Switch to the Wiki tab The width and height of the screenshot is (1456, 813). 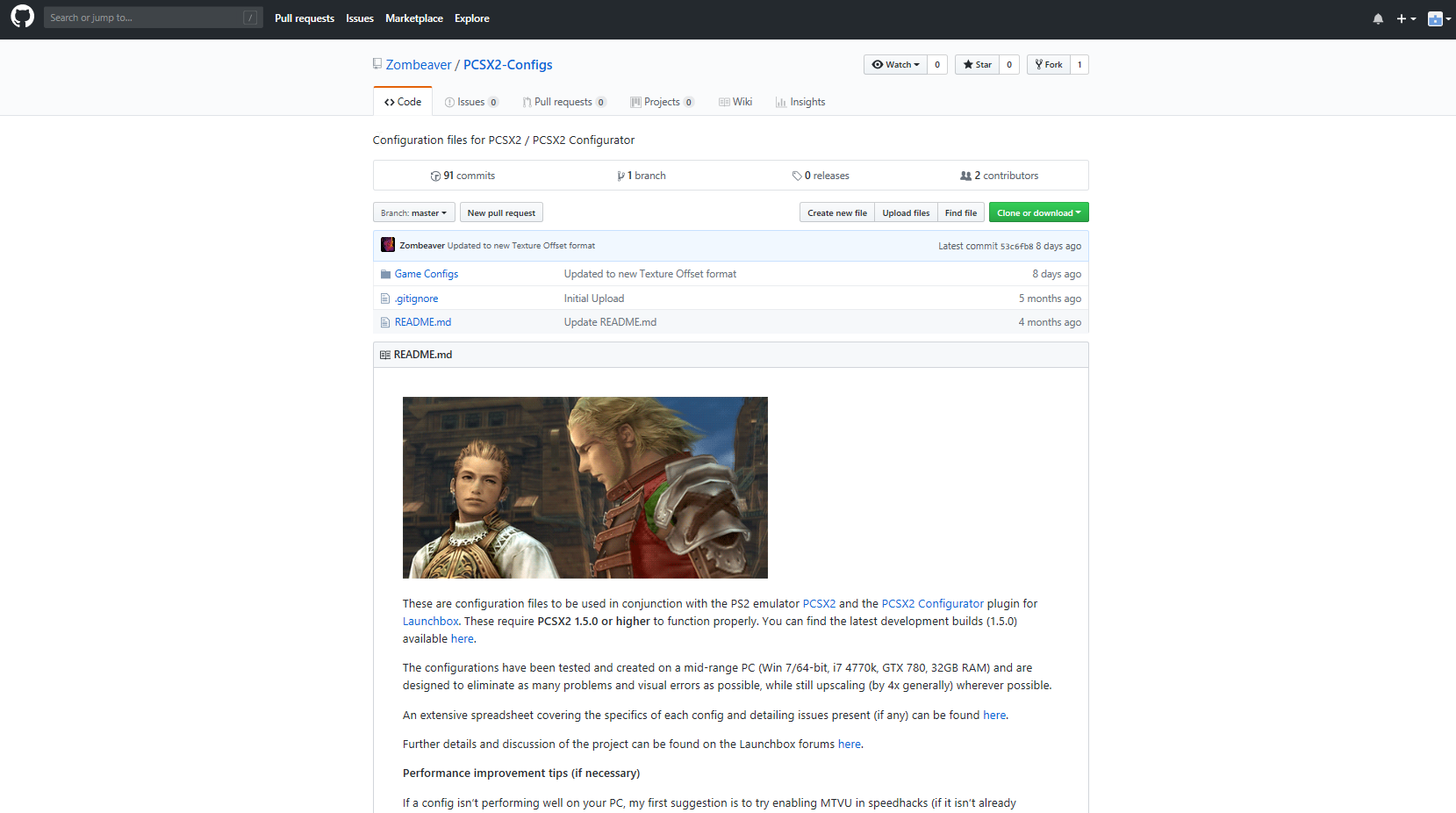point(735,102)
